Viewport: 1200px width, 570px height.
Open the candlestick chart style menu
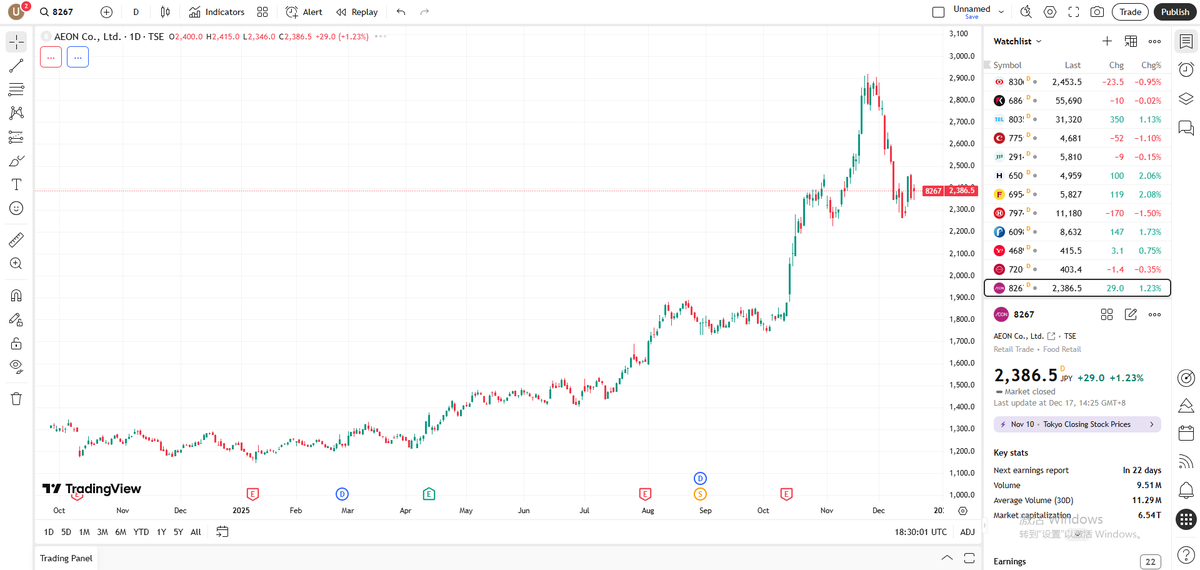165,12
